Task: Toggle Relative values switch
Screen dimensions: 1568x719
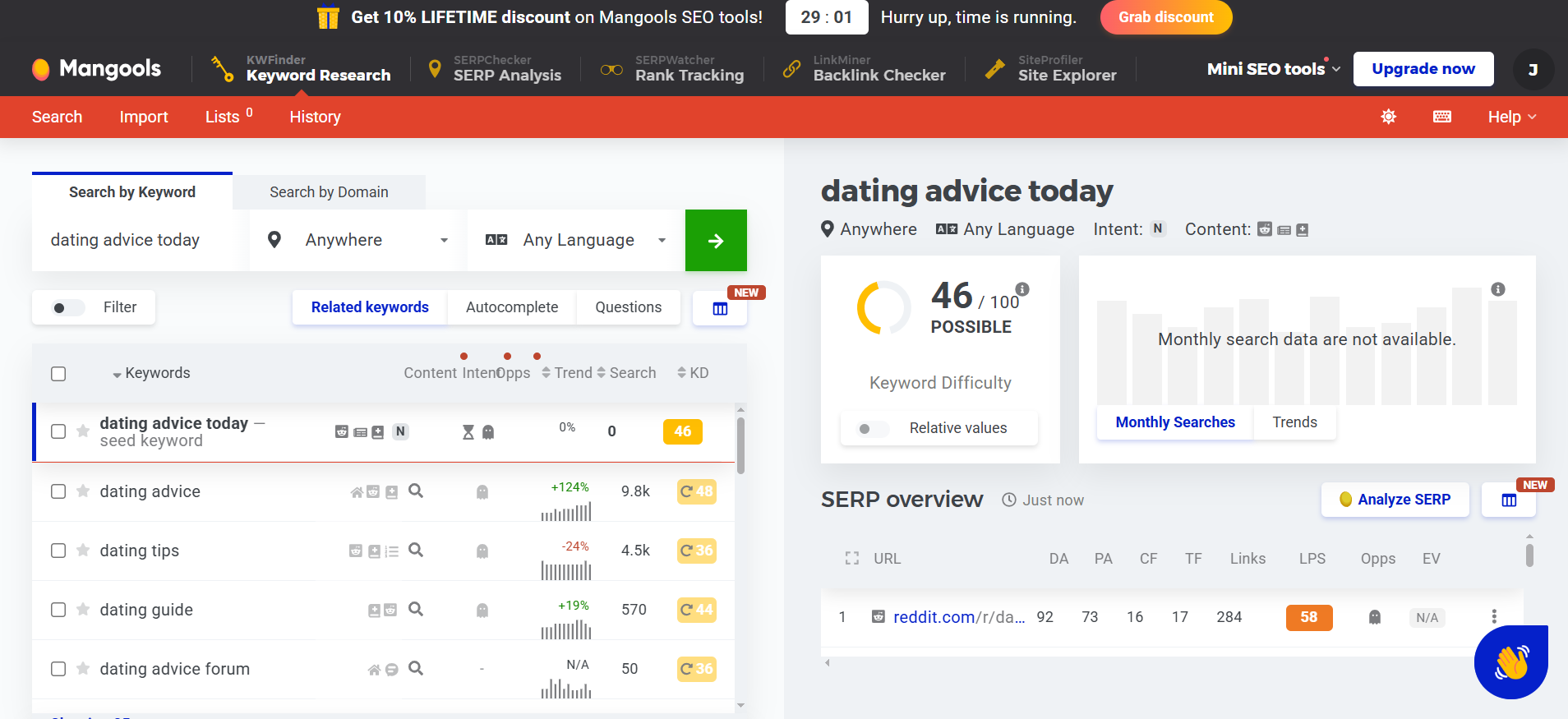Action: (x=874, y=429)
